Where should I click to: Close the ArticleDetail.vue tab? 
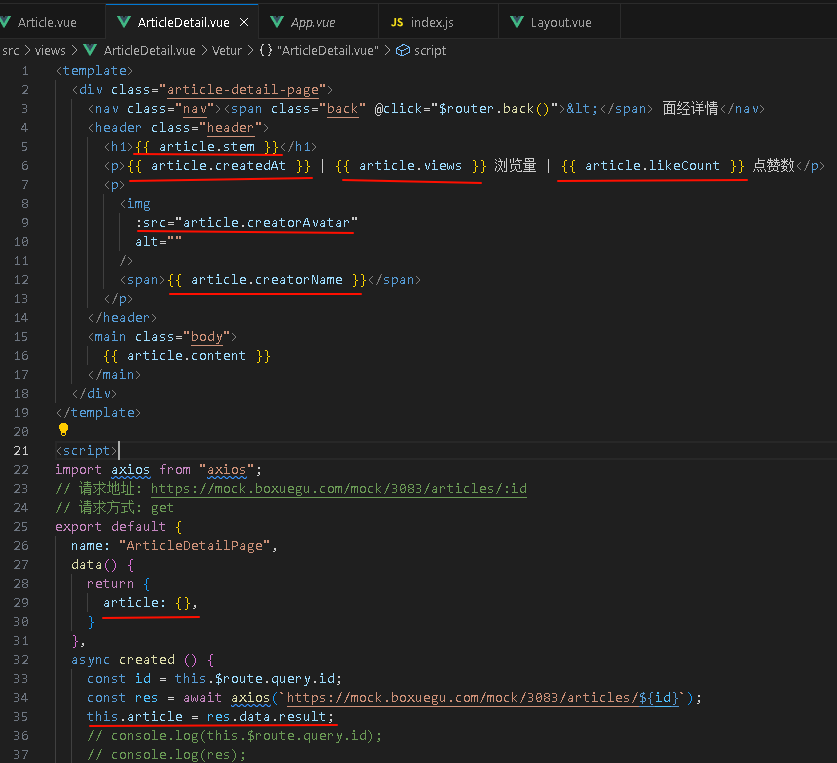point(244,22)
